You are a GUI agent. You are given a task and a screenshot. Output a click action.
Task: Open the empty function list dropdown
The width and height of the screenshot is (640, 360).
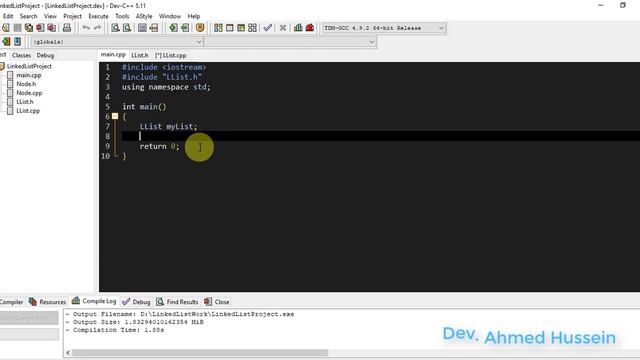(x=290, y=42)
